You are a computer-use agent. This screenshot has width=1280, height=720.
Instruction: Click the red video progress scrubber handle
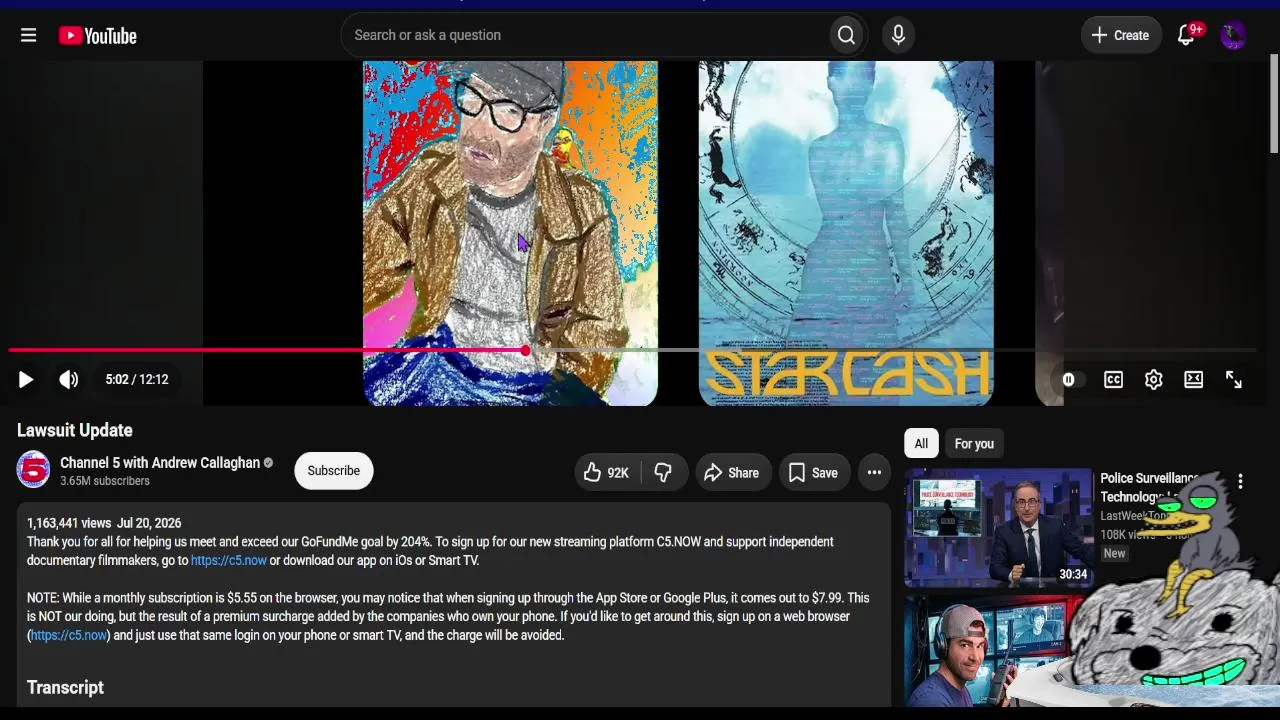tap(525, 350)
